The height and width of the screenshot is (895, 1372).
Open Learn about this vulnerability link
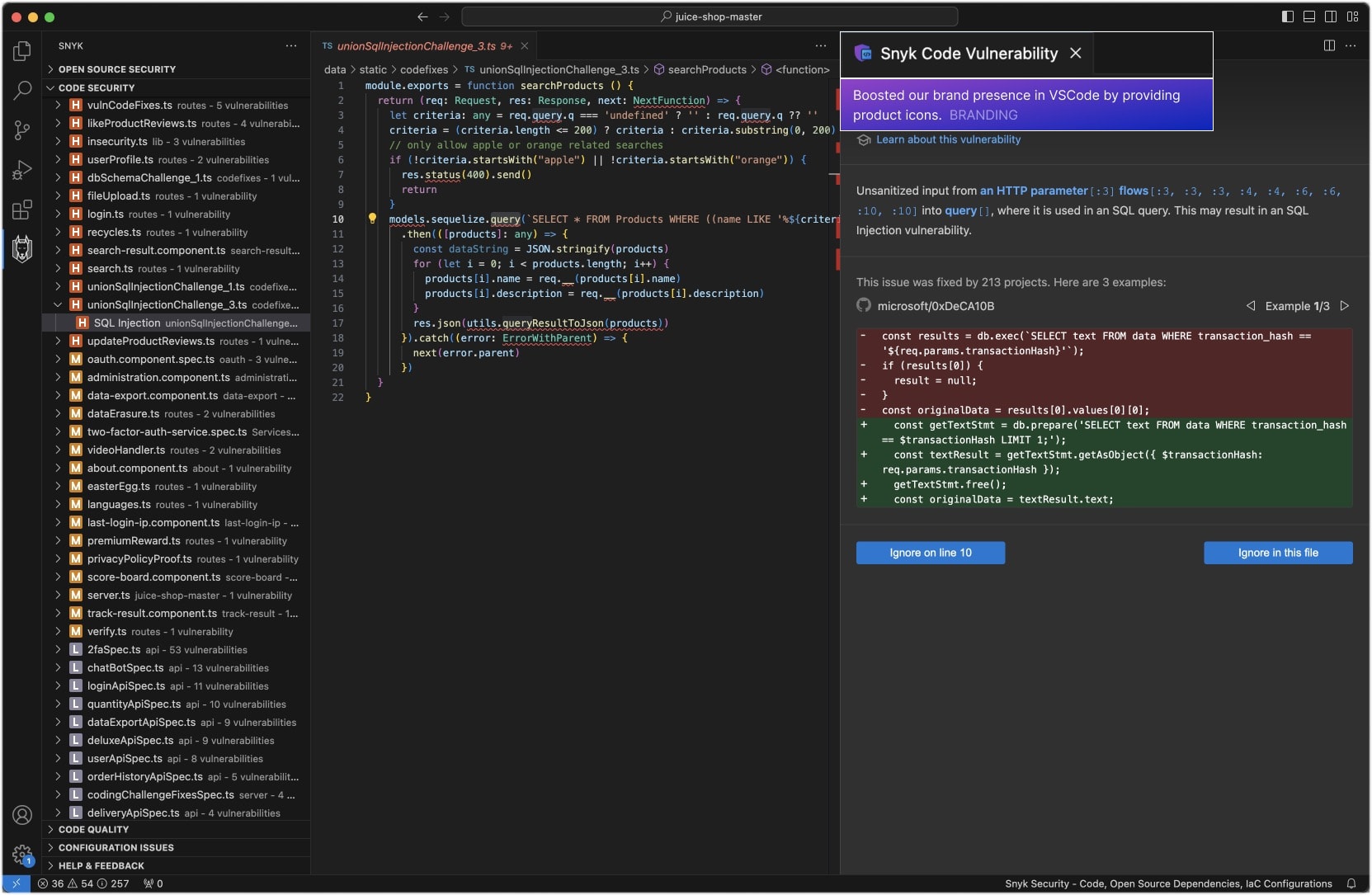point(948,139)
